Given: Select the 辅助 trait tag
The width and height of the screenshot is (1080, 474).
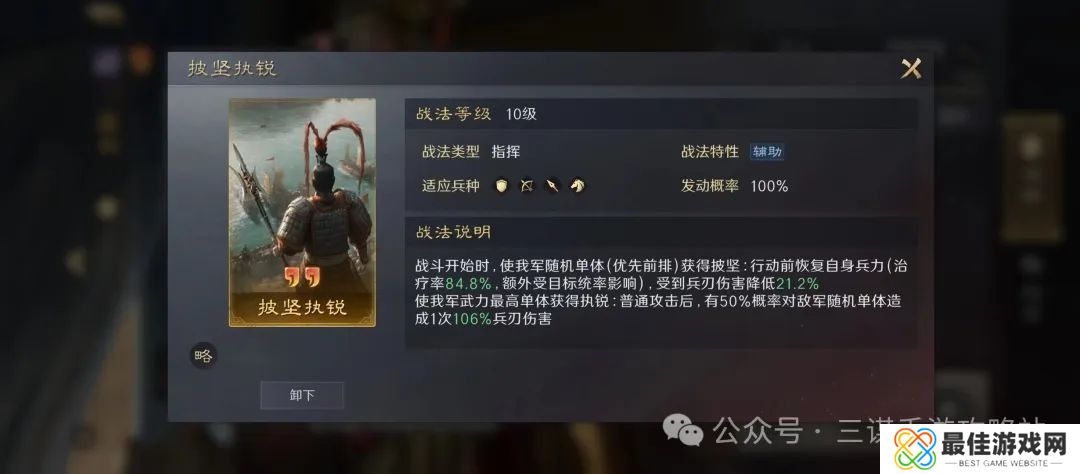Looking at the screenshot, I should [767, 152].
